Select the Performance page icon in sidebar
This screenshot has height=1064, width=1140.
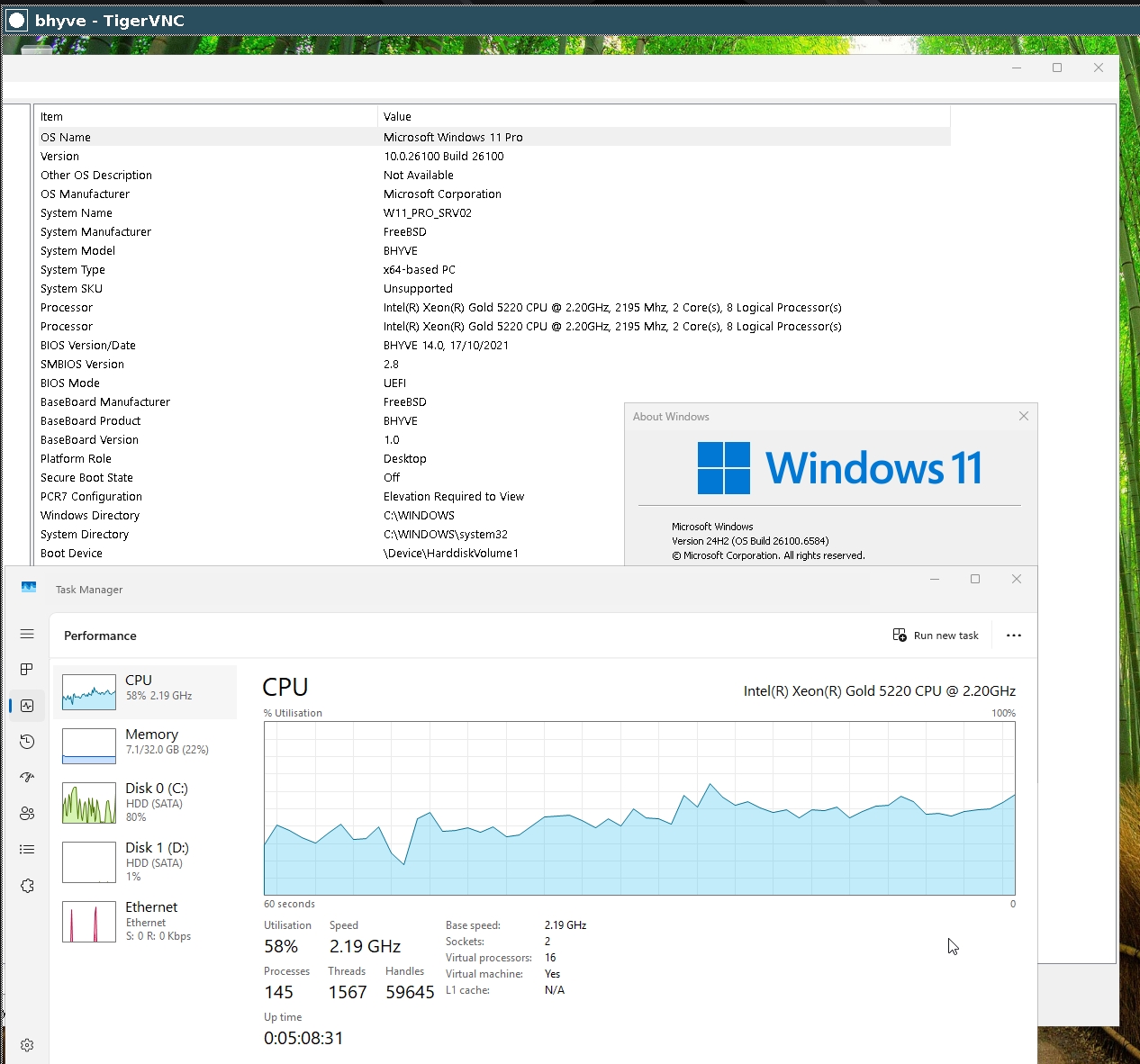(x=27, y=706)
